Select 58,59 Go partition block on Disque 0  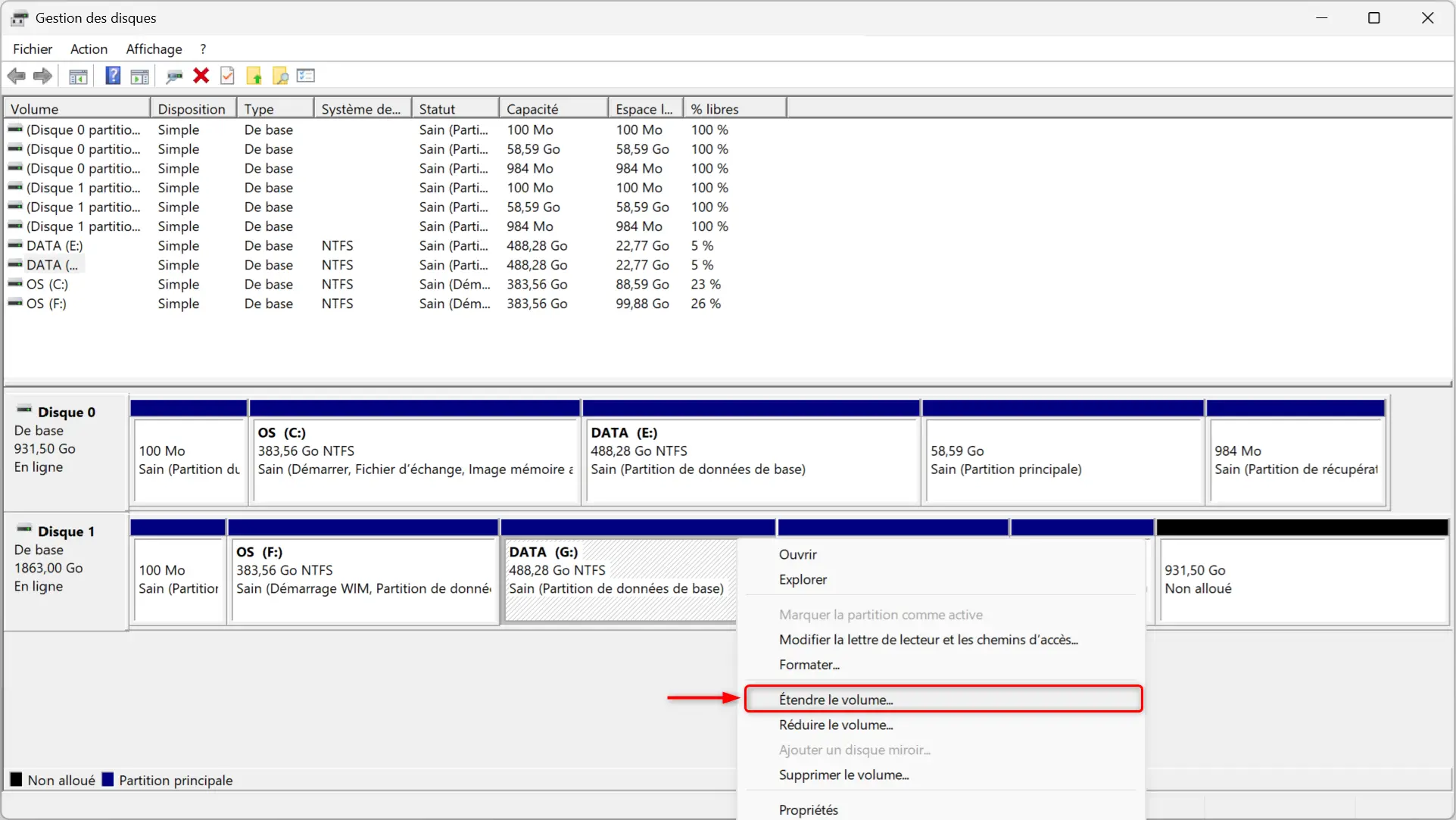coord(1063,453)
